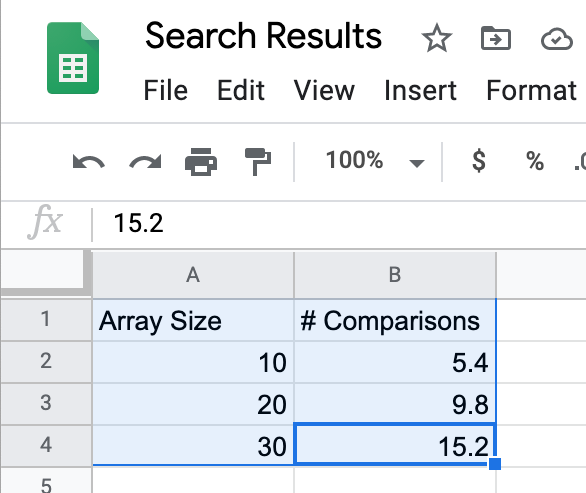This screenshot has height=493, width=586.
Task: Expand the 100% zoom dropdown
Action: point(417,163)
